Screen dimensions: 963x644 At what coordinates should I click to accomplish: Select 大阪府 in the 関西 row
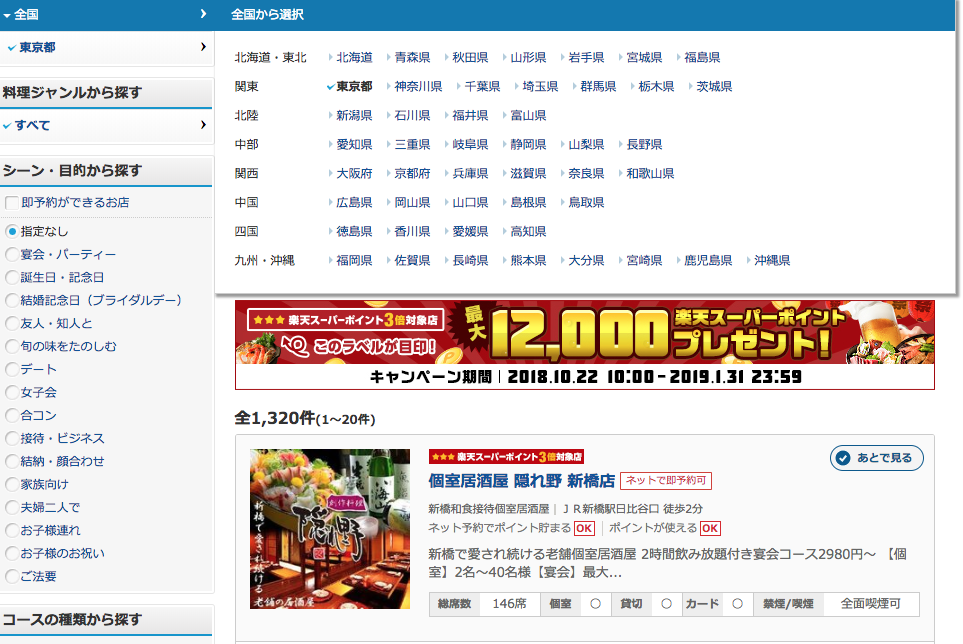[x=354, y=174]
